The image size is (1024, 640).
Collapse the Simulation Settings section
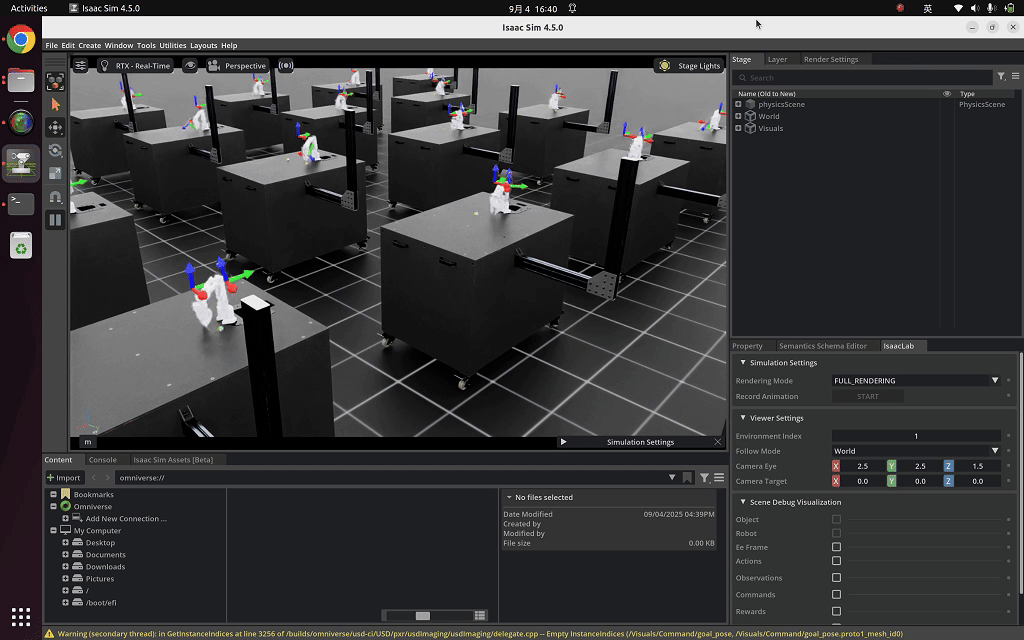click(743, 362)
